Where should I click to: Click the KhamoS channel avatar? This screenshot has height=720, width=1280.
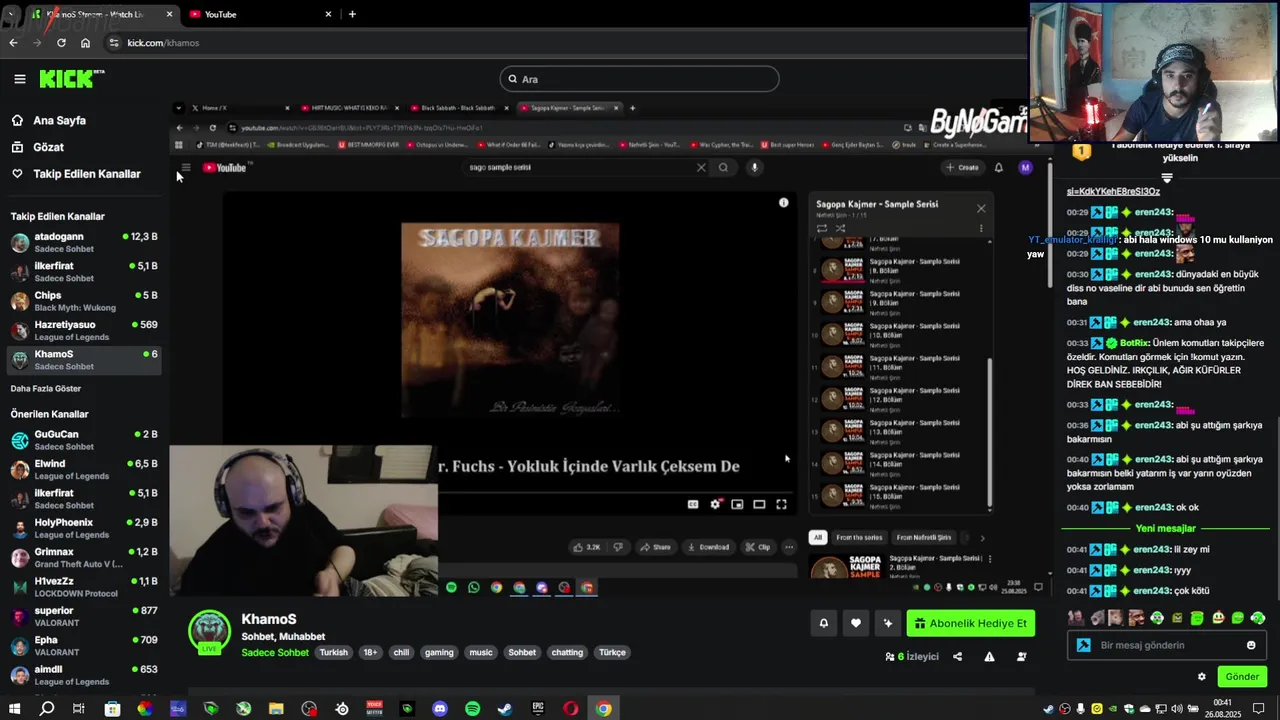tap(210, 632)
